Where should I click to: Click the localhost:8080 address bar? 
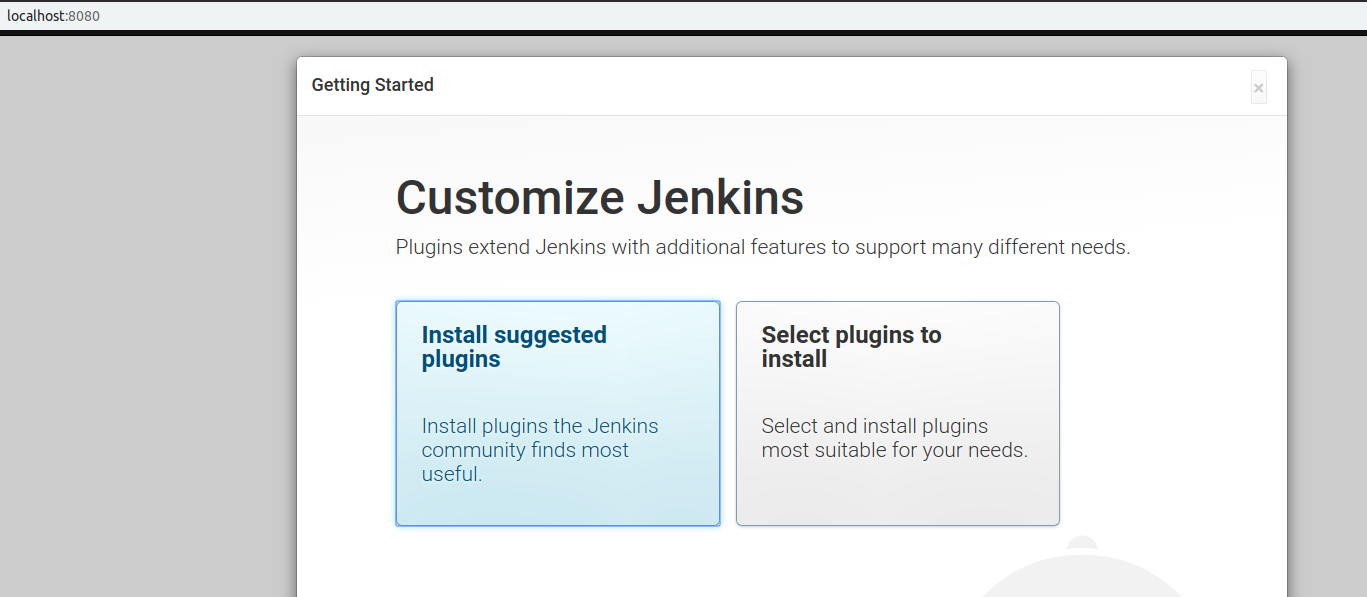[683, 16]
